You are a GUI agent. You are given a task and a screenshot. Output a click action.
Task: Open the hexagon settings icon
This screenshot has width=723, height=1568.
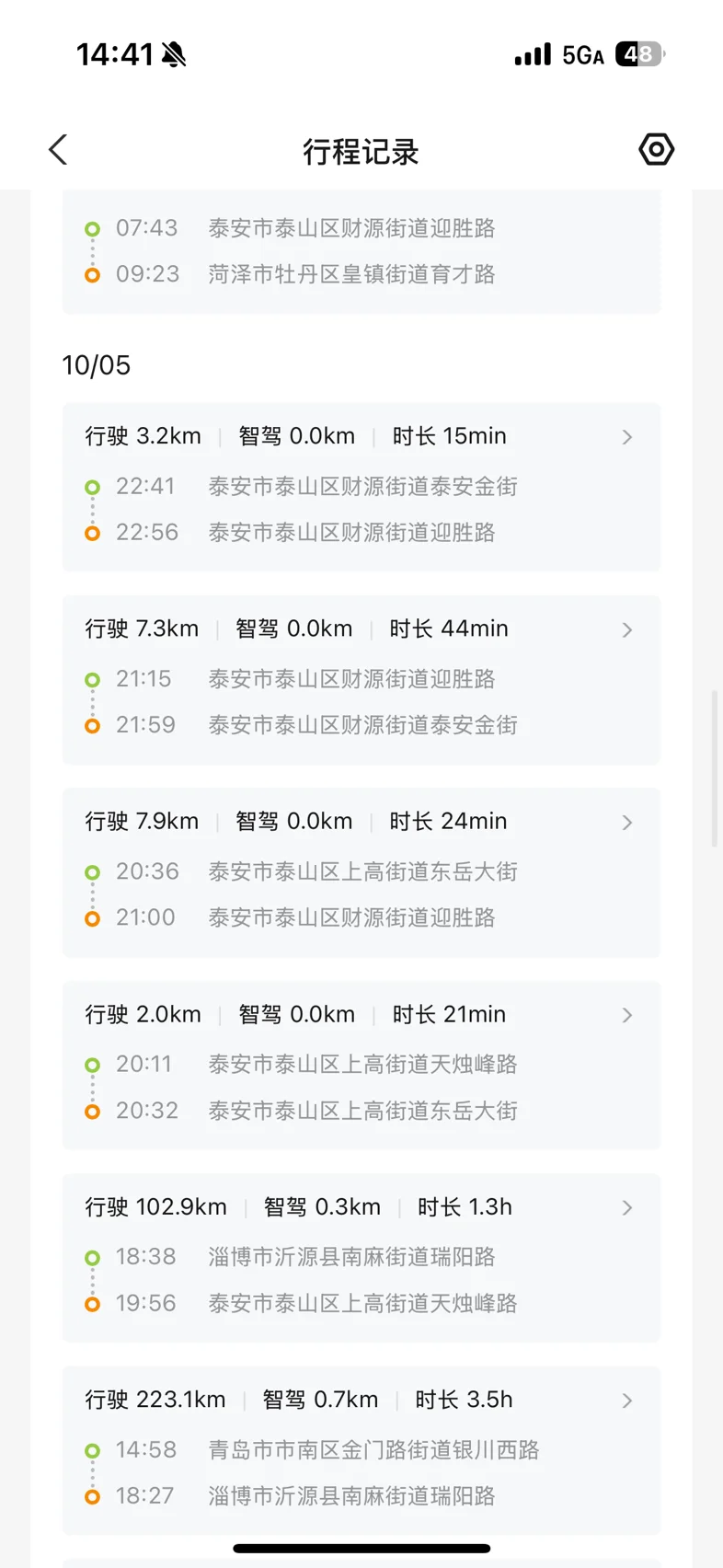656,149
